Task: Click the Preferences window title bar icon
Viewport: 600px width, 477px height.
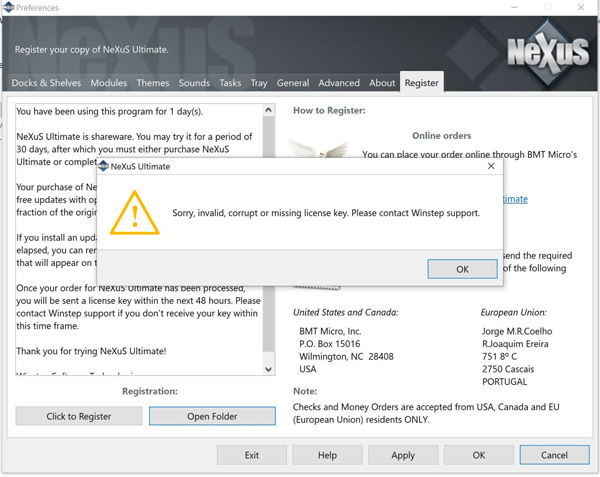Action: click(x=7, y=8)
